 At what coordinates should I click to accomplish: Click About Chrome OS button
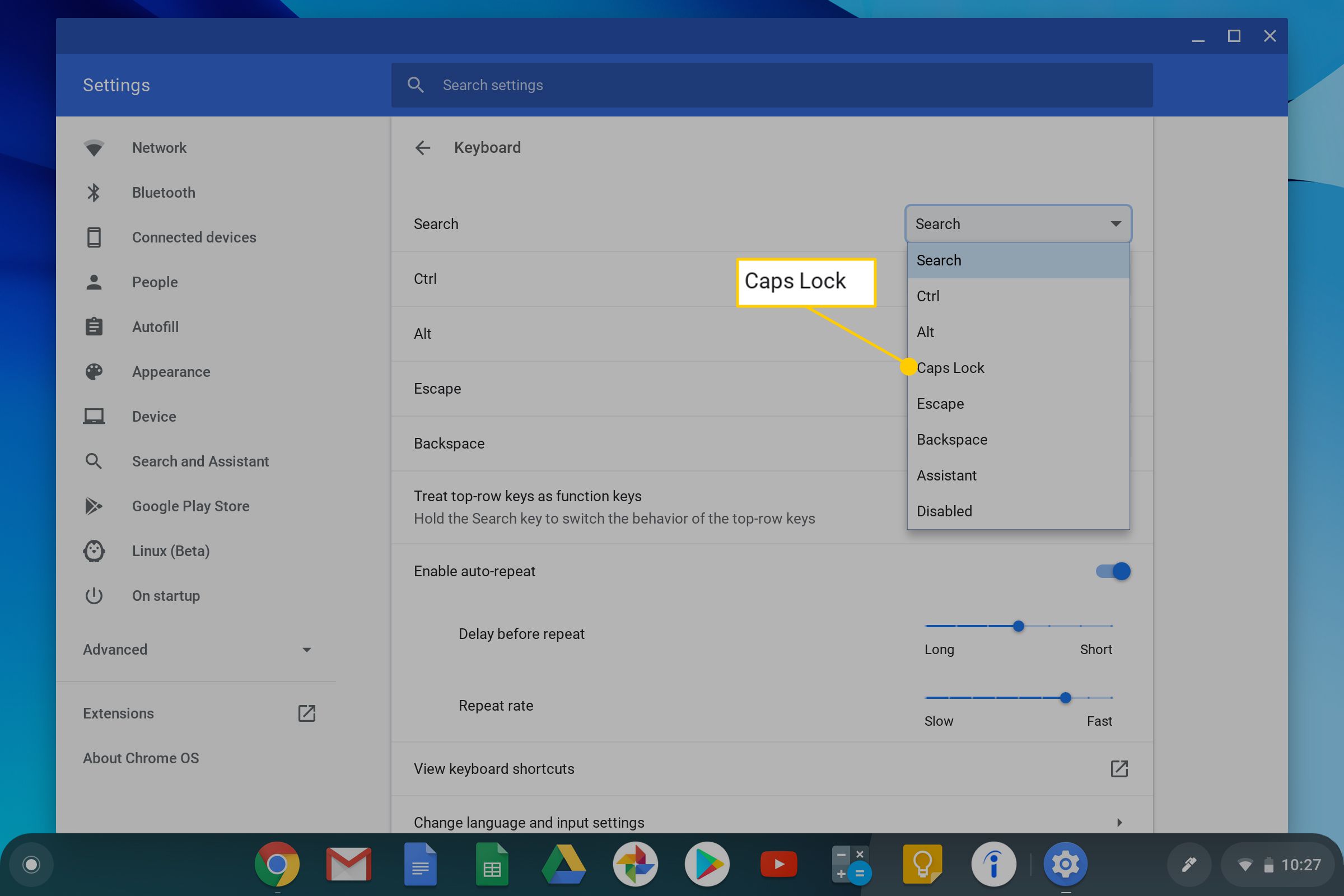pyautogui.click(x=140, y=758)
